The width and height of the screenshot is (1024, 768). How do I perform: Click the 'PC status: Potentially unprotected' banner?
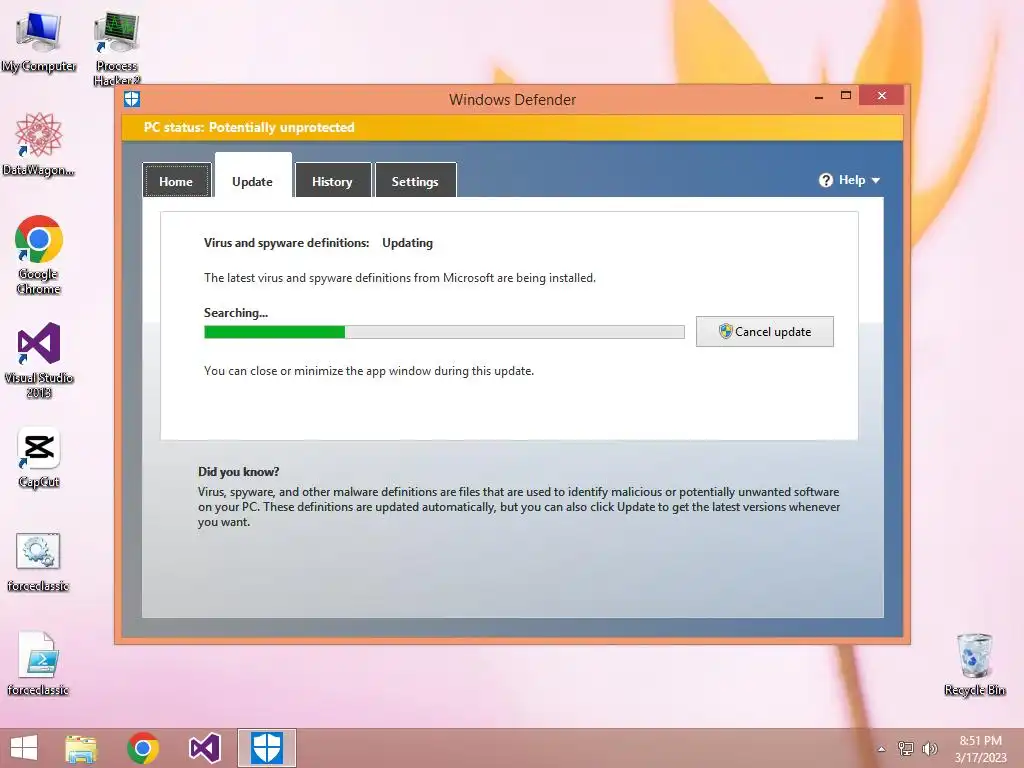[x=512, y=127]
